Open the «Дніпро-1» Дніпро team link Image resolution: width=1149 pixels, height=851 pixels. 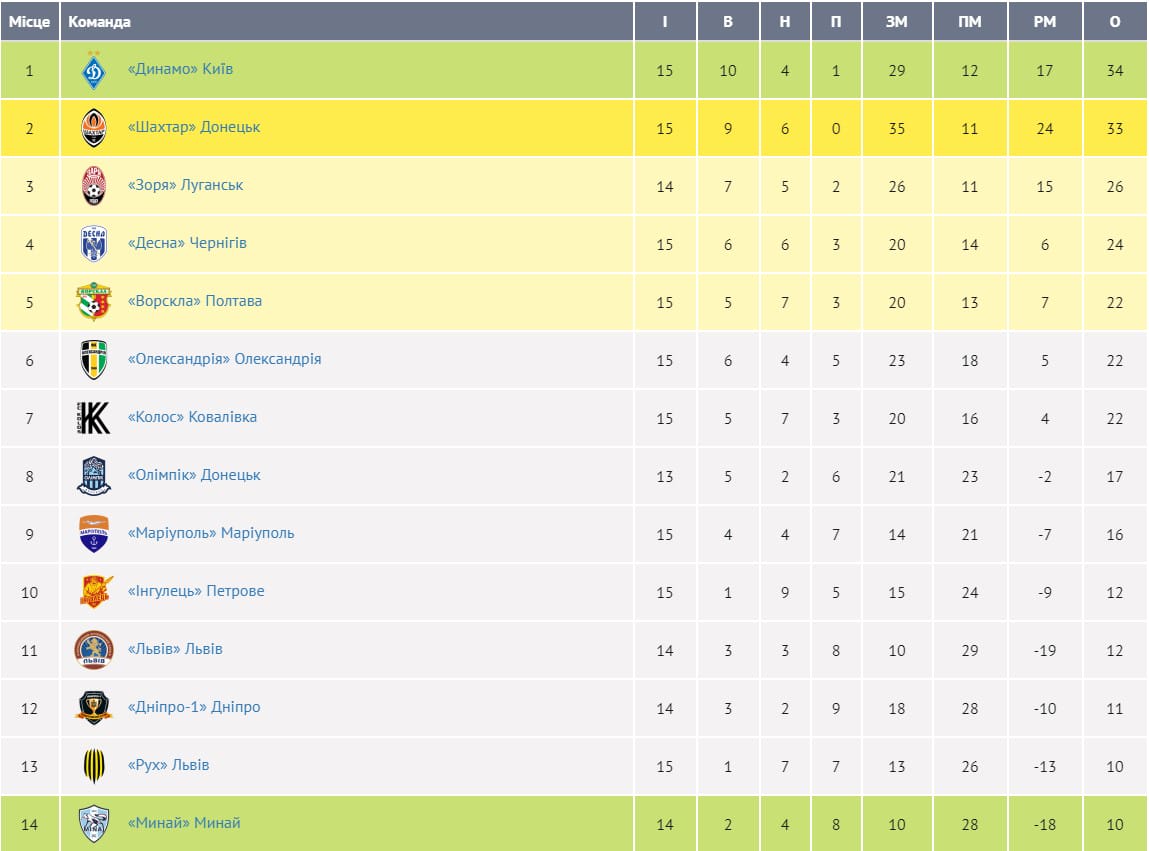coord(194,707)
